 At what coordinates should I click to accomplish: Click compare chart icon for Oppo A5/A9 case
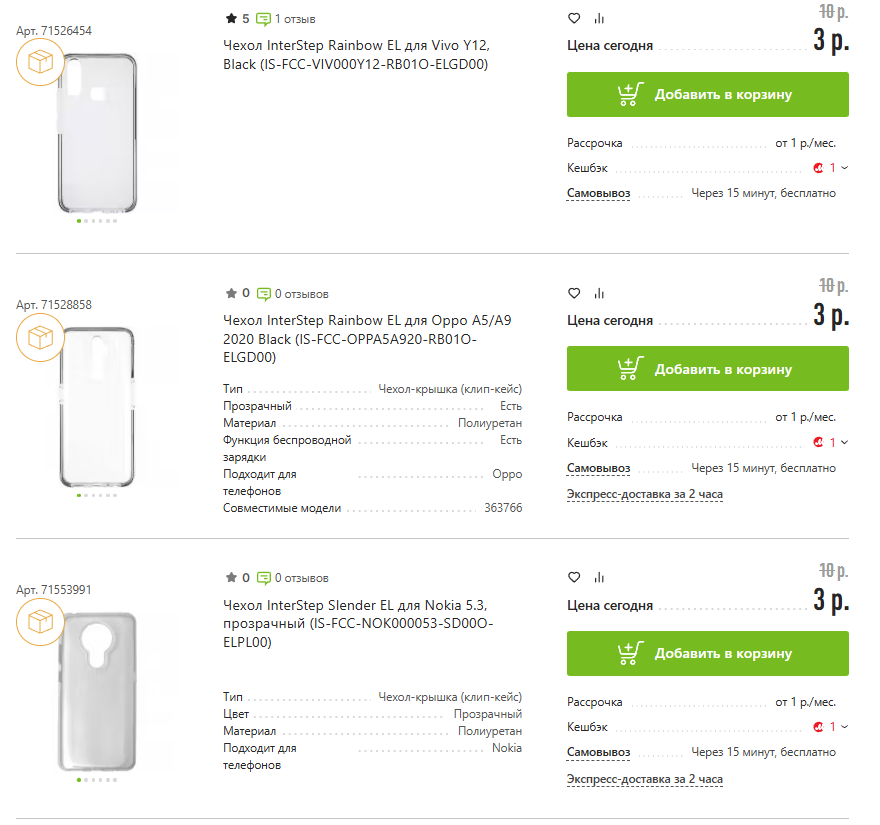(x=599, y=293)
